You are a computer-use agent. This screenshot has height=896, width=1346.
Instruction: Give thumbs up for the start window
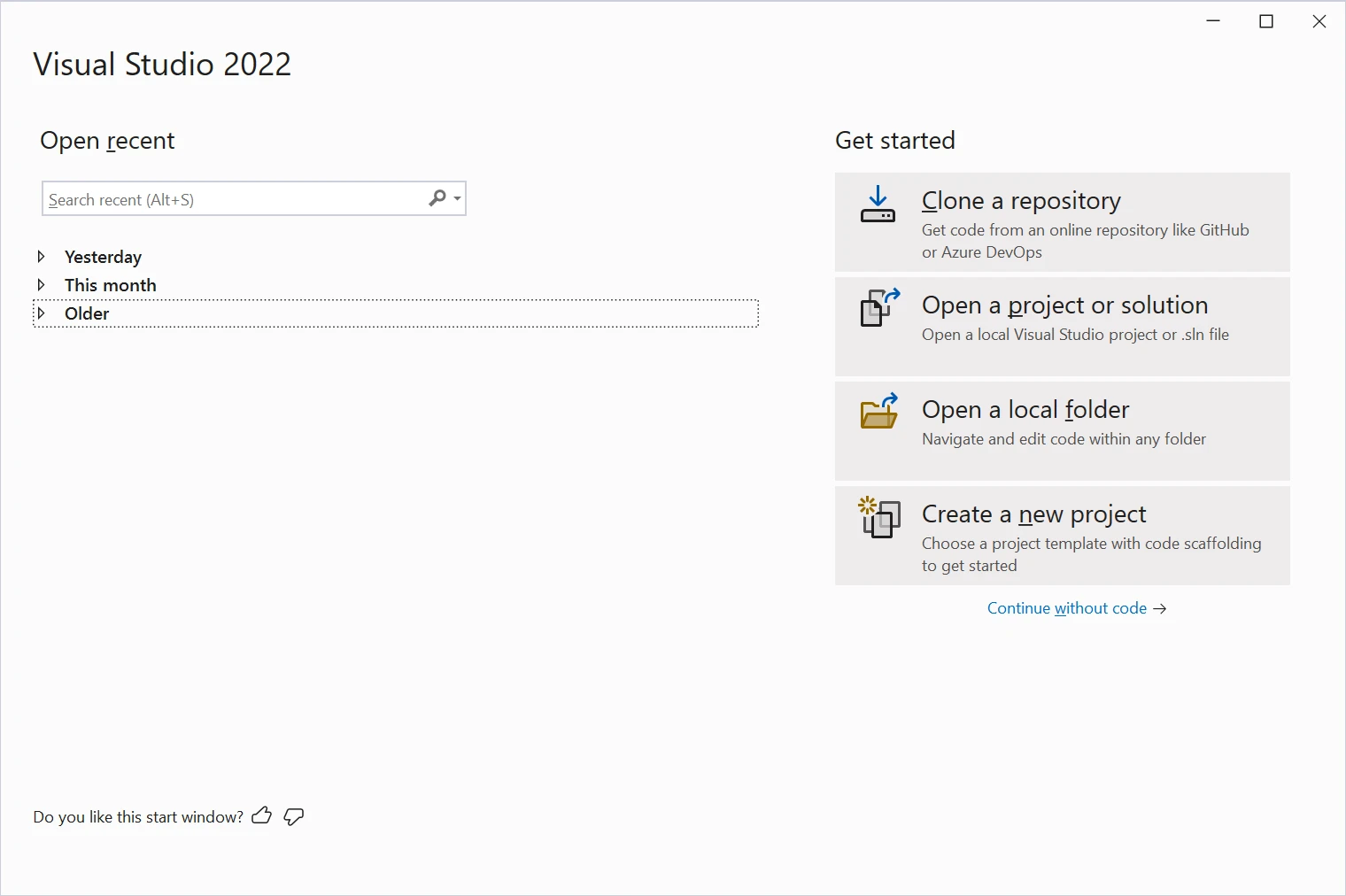click(x=261, y=816)
